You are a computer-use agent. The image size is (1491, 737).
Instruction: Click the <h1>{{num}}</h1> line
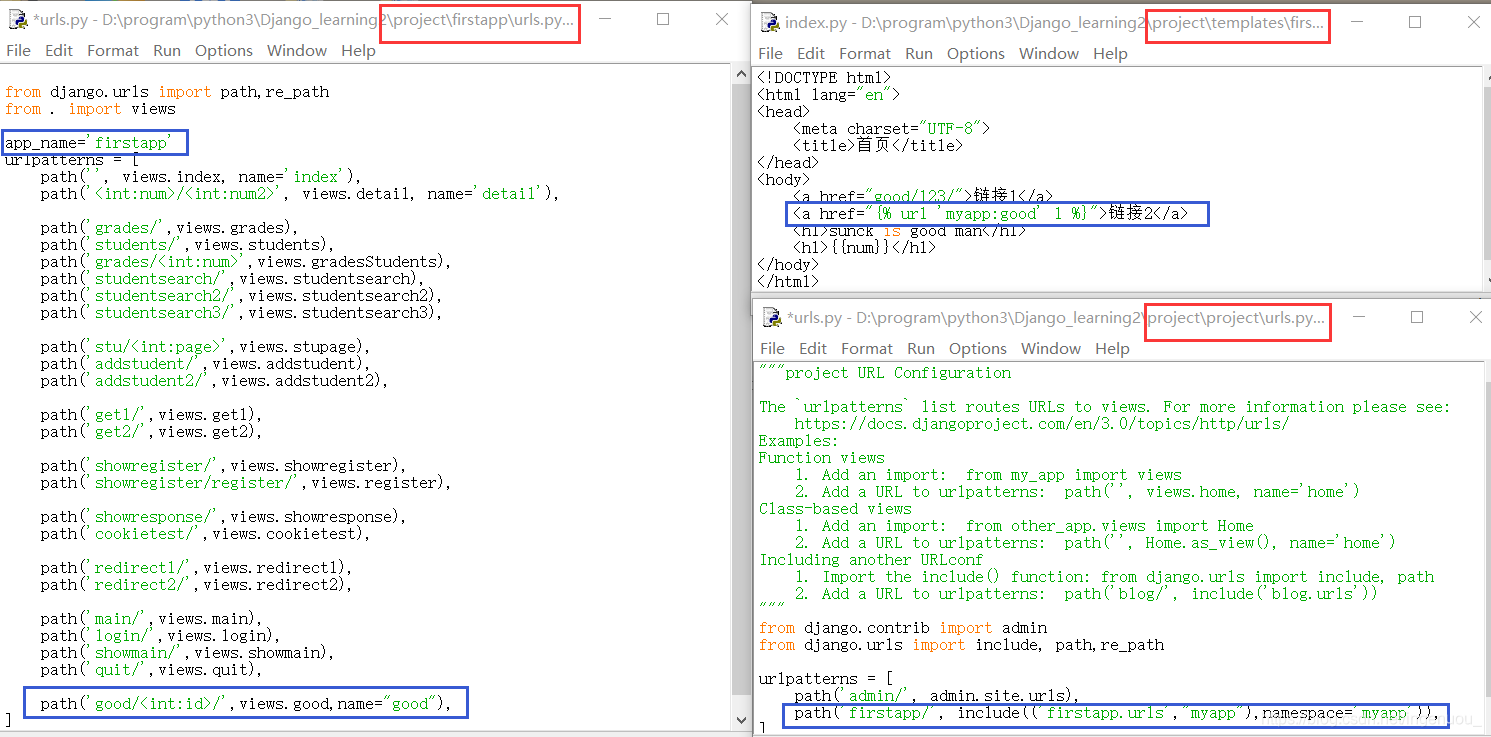click(865, 247)
